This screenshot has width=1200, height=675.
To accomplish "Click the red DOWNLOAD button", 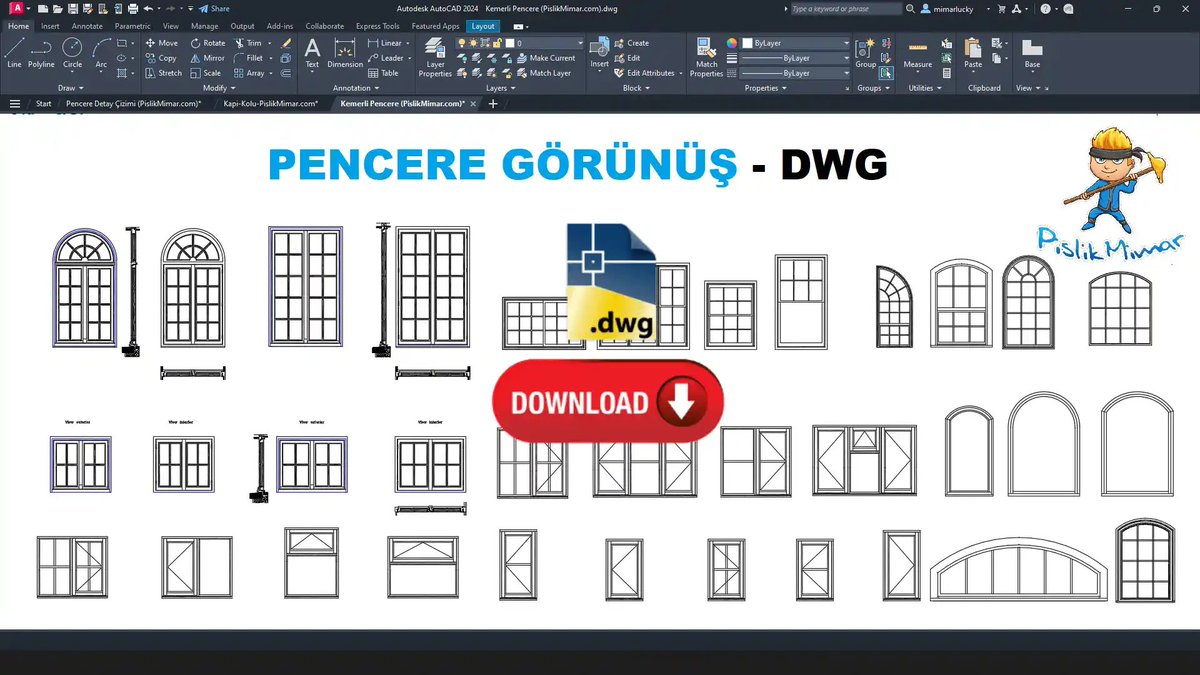I will (x=608, y=402).
